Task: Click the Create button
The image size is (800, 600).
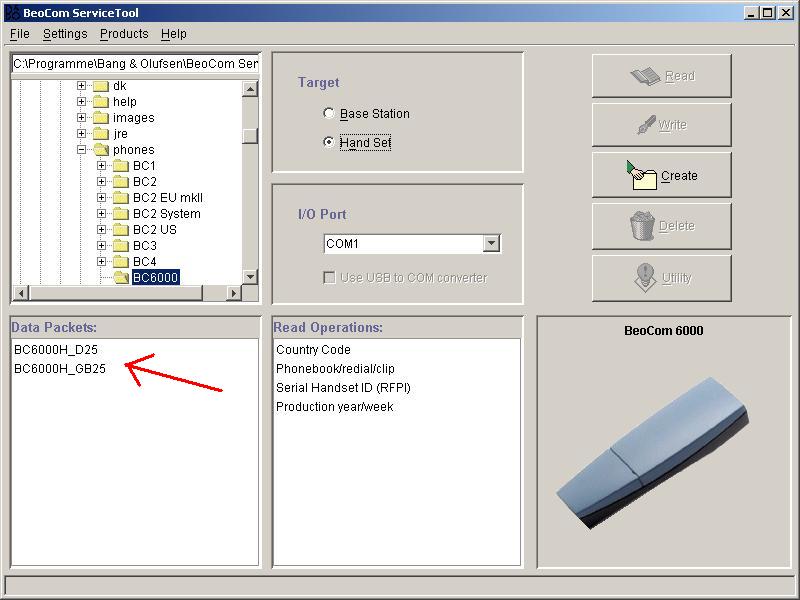Action: point(662,175)
